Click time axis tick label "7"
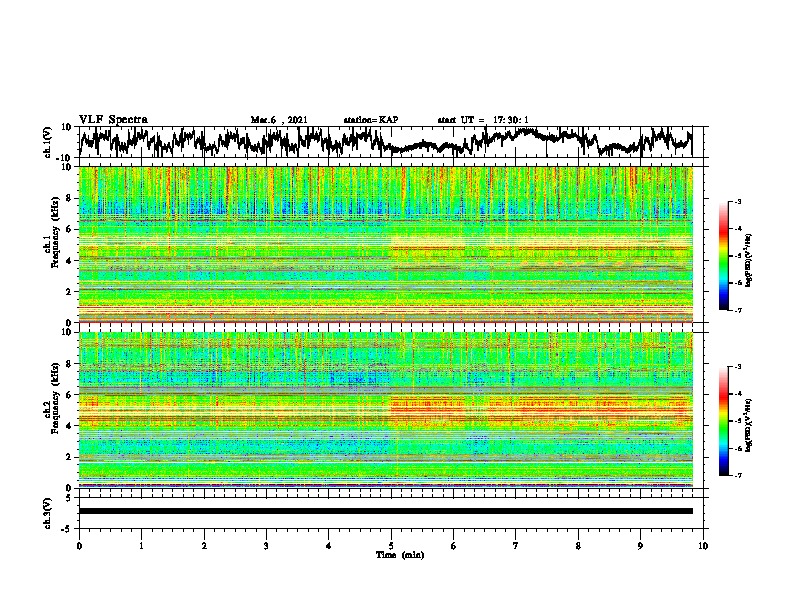Image resolution: width=792 pixels, height=612 pixels. 516,546
